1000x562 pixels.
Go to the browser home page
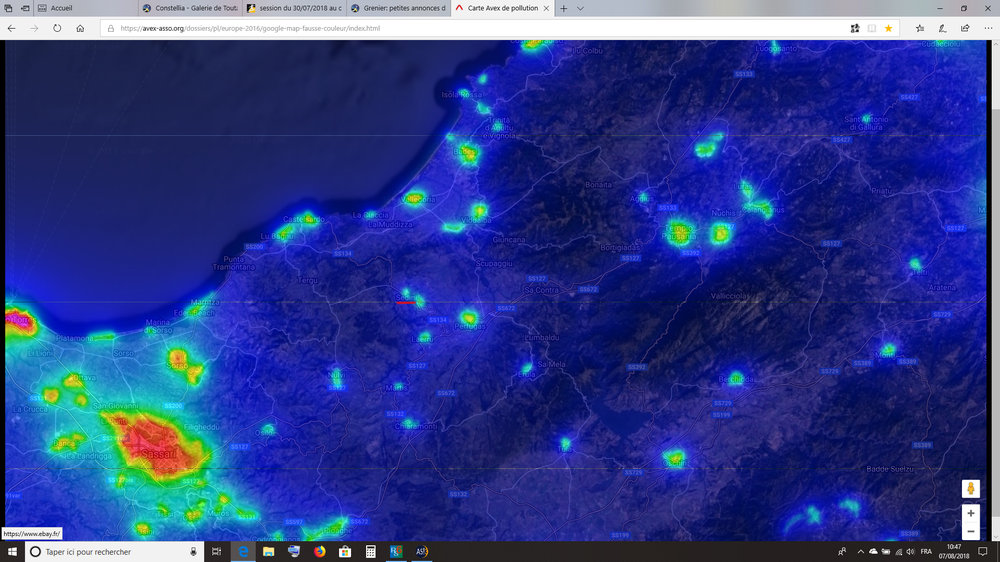(80, 28)
